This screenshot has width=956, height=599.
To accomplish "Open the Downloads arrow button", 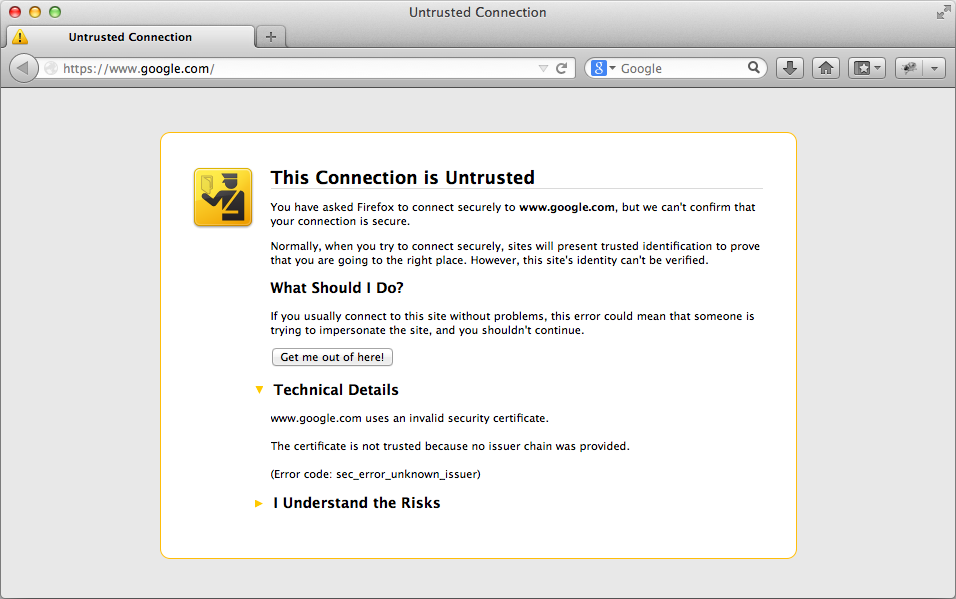I will pyautogui.click(x=790, y=68).
